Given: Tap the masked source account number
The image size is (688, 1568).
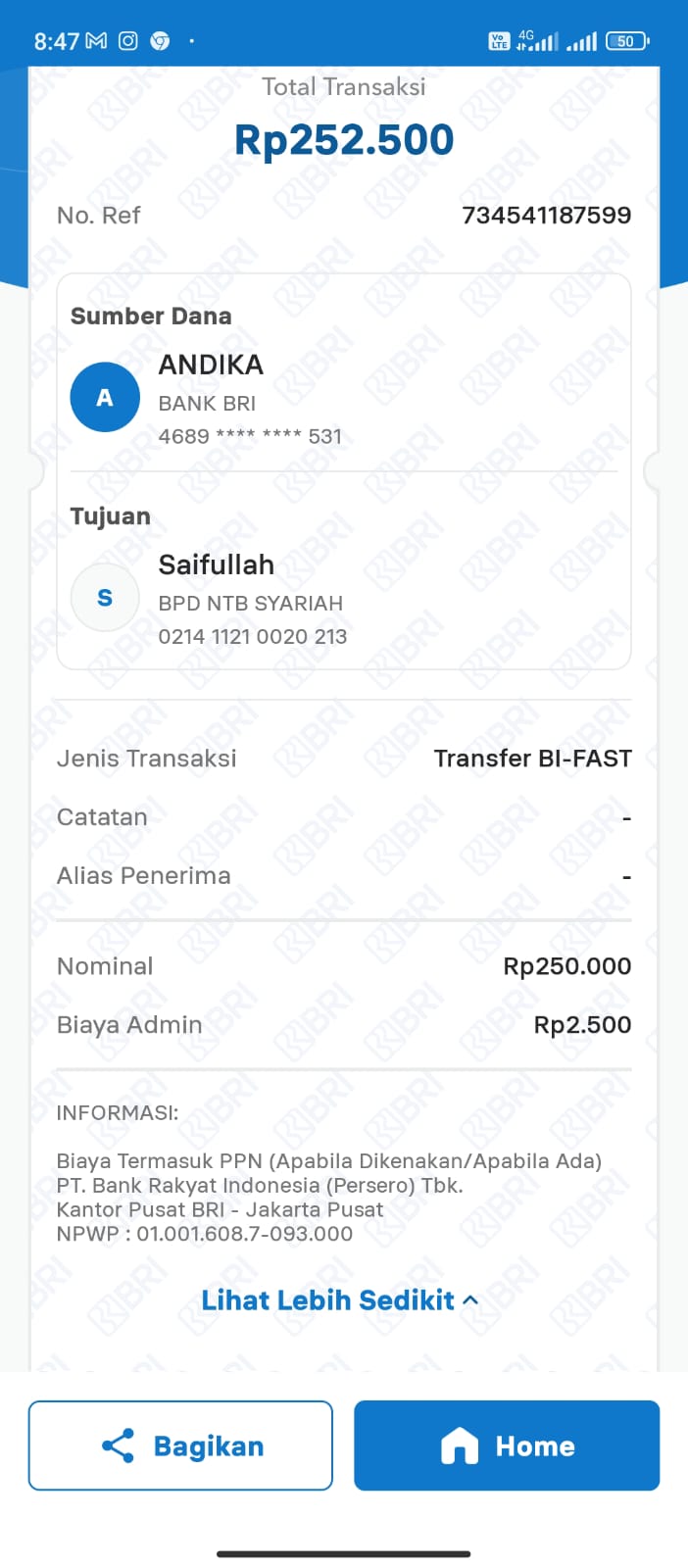Looking at the screenshot, I should click(x=250, y=437).
